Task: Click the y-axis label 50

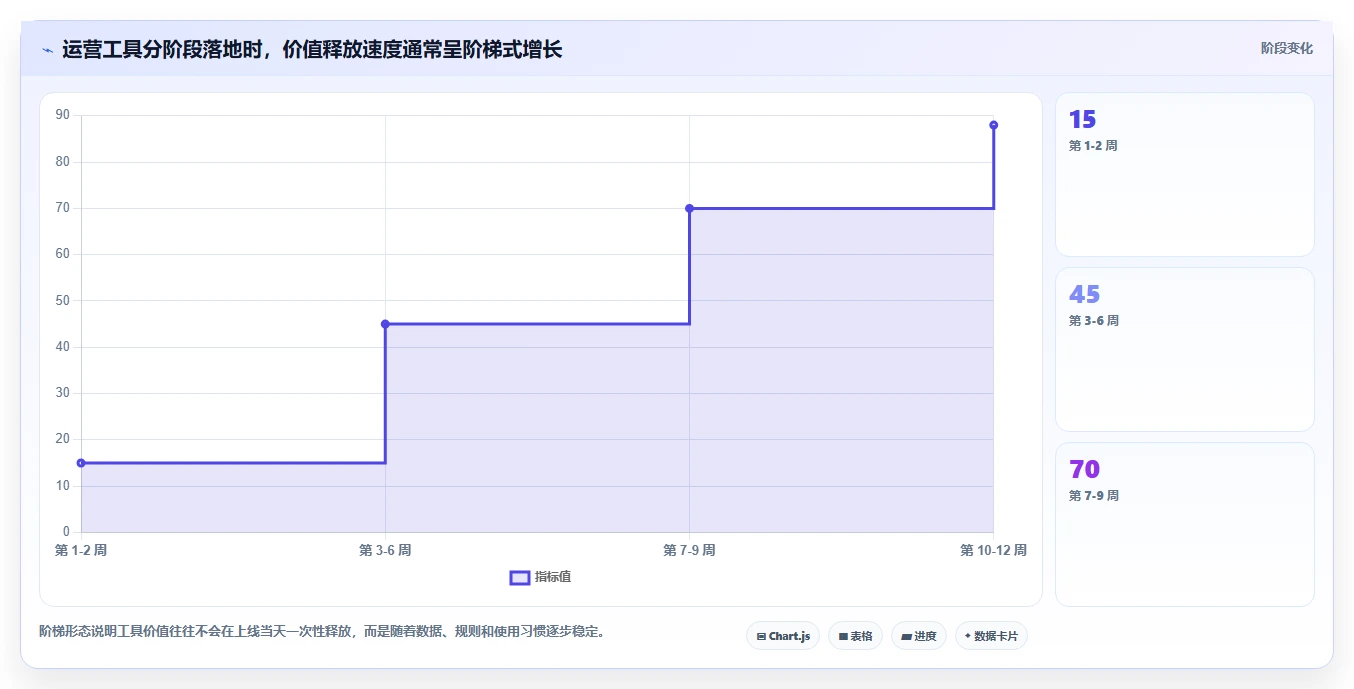Action: click(x=63, y=300)
